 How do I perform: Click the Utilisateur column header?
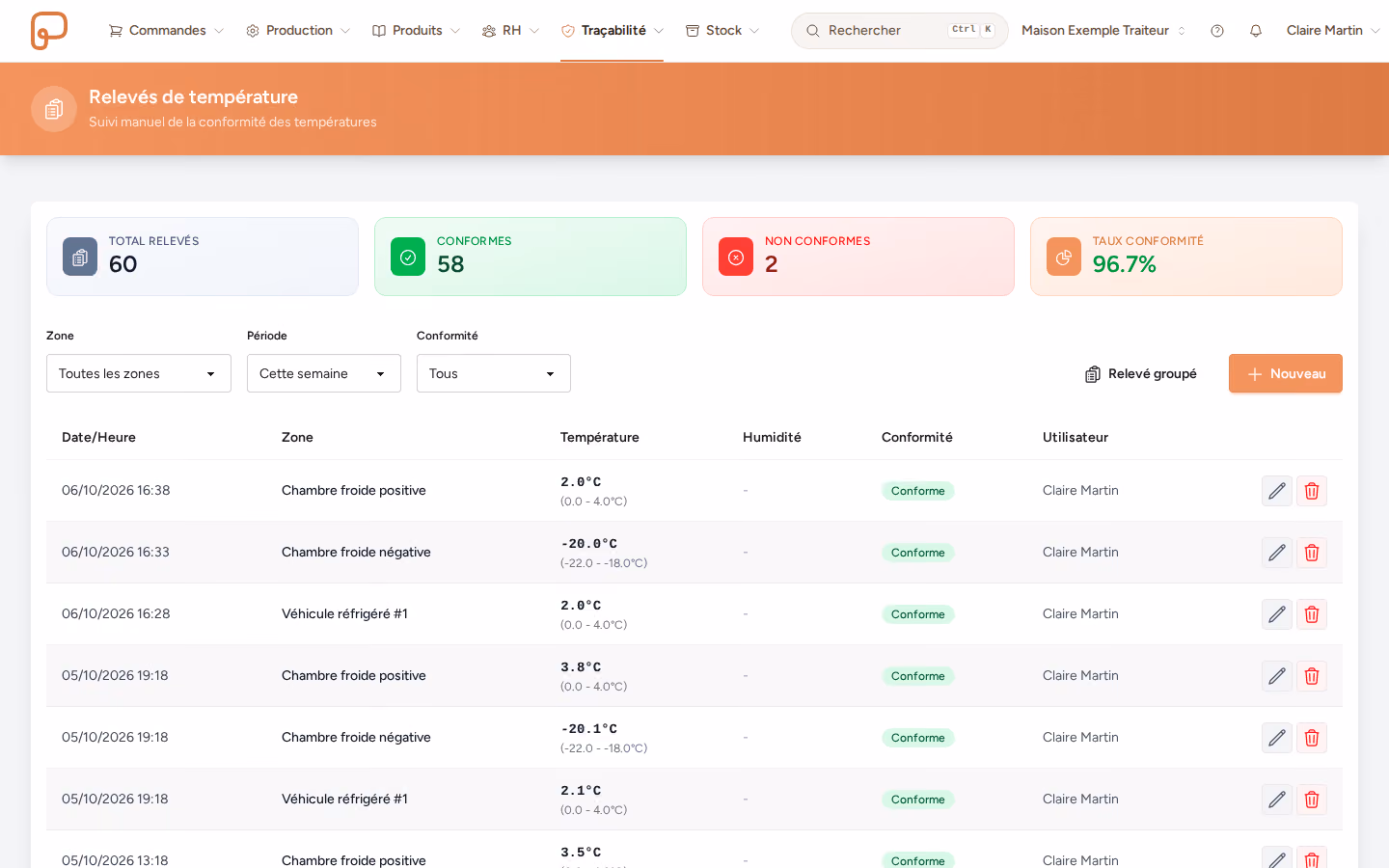[x=1076, y=437]
